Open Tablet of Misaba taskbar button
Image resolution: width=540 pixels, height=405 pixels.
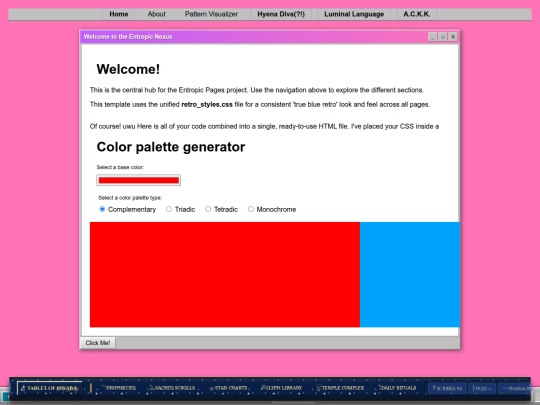pos(50,388)
